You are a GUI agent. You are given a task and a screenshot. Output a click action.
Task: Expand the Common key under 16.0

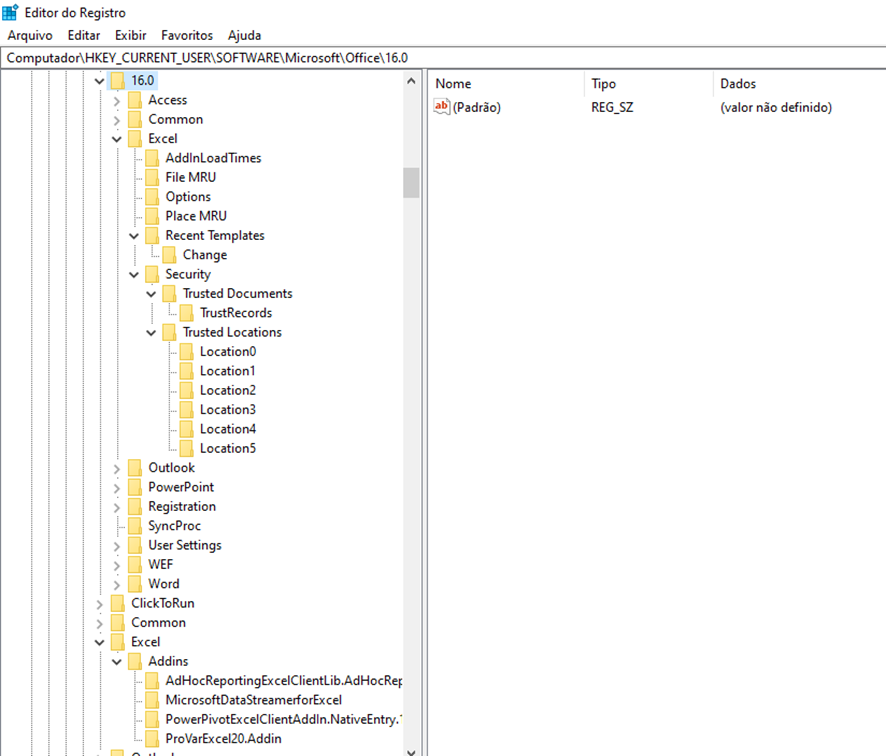tap(116, 120)
